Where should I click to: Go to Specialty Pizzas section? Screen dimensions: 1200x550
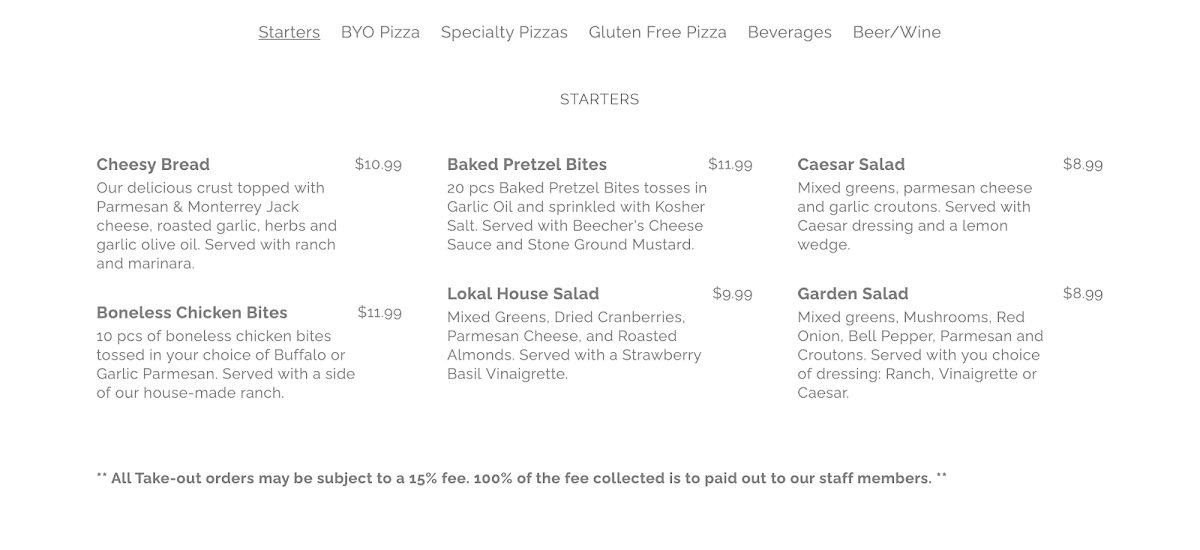[x=504, y=32]
